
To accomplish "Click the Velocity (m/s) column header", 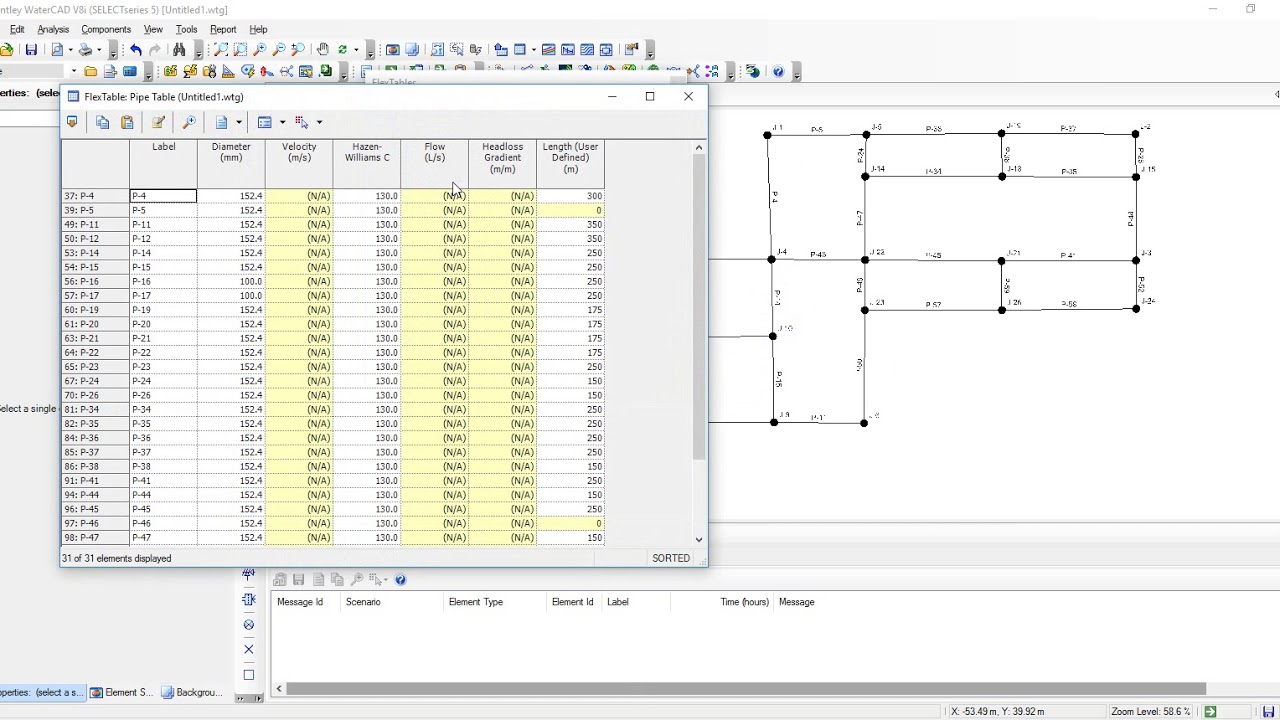I will 299,163.
